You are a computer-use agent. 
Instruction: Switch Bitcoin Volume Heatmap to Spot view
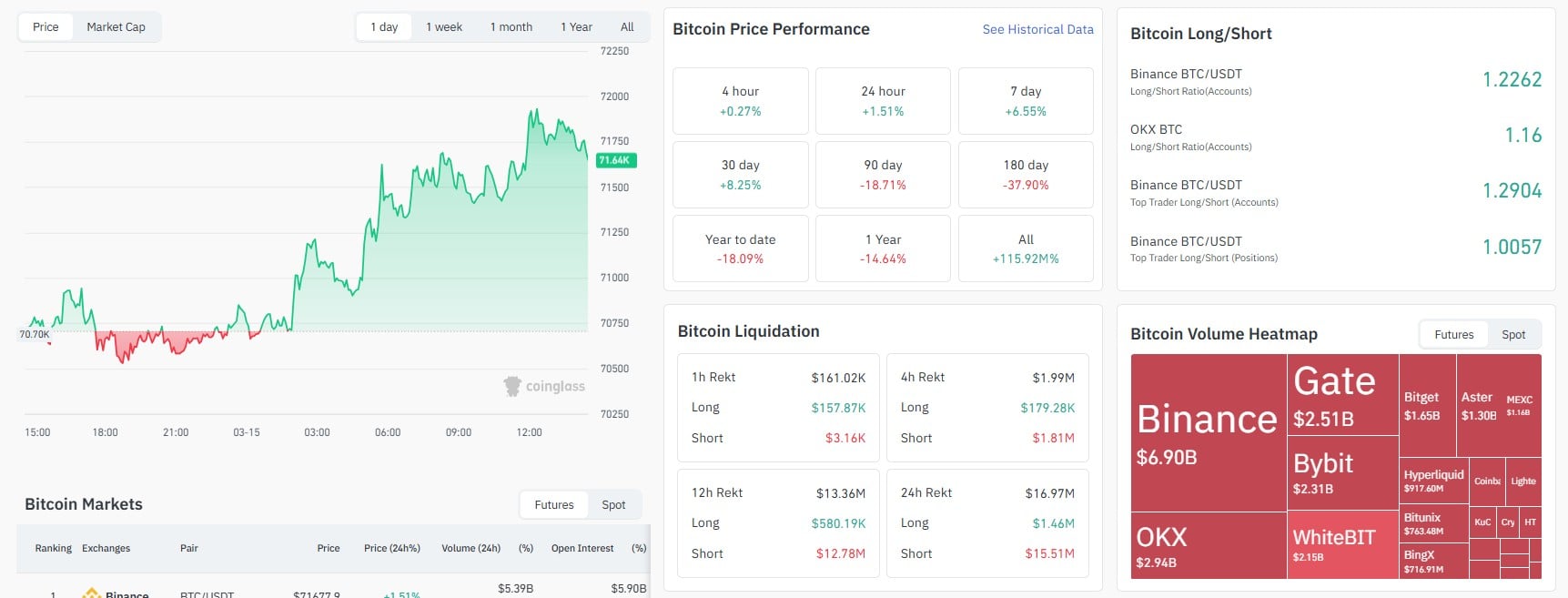point(1512,334)
